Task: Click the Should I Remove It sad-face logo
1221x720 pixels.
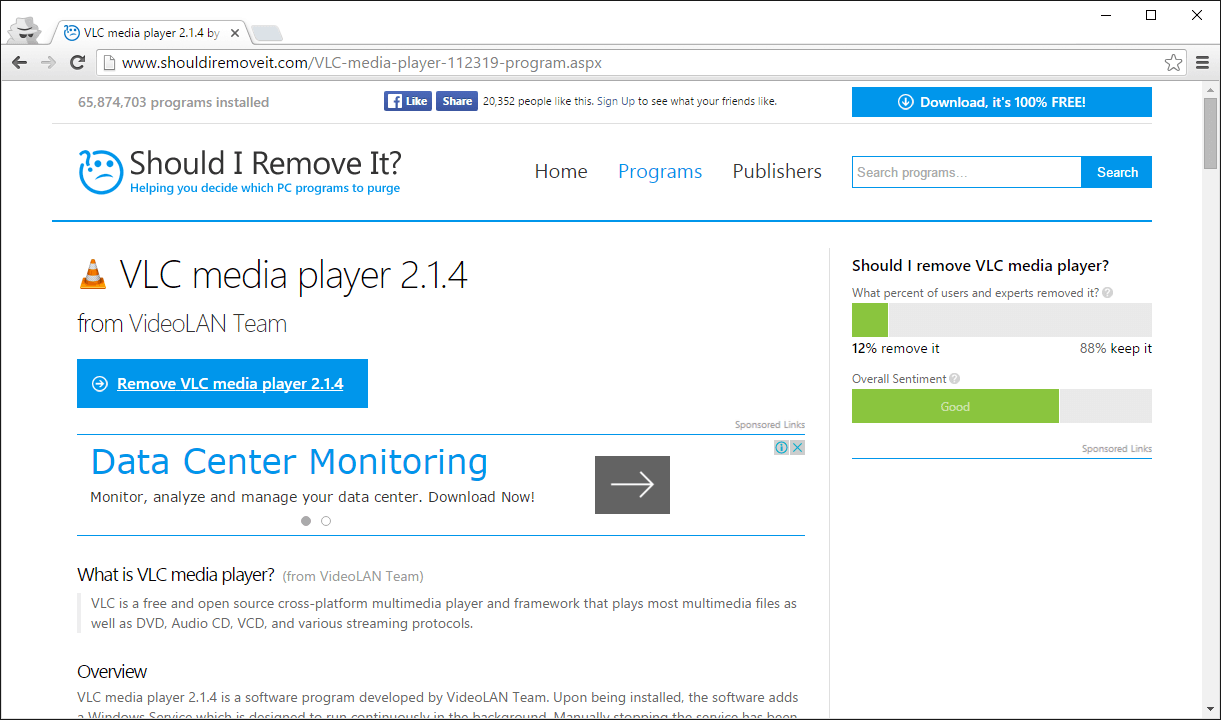Action: click(100, 171)
